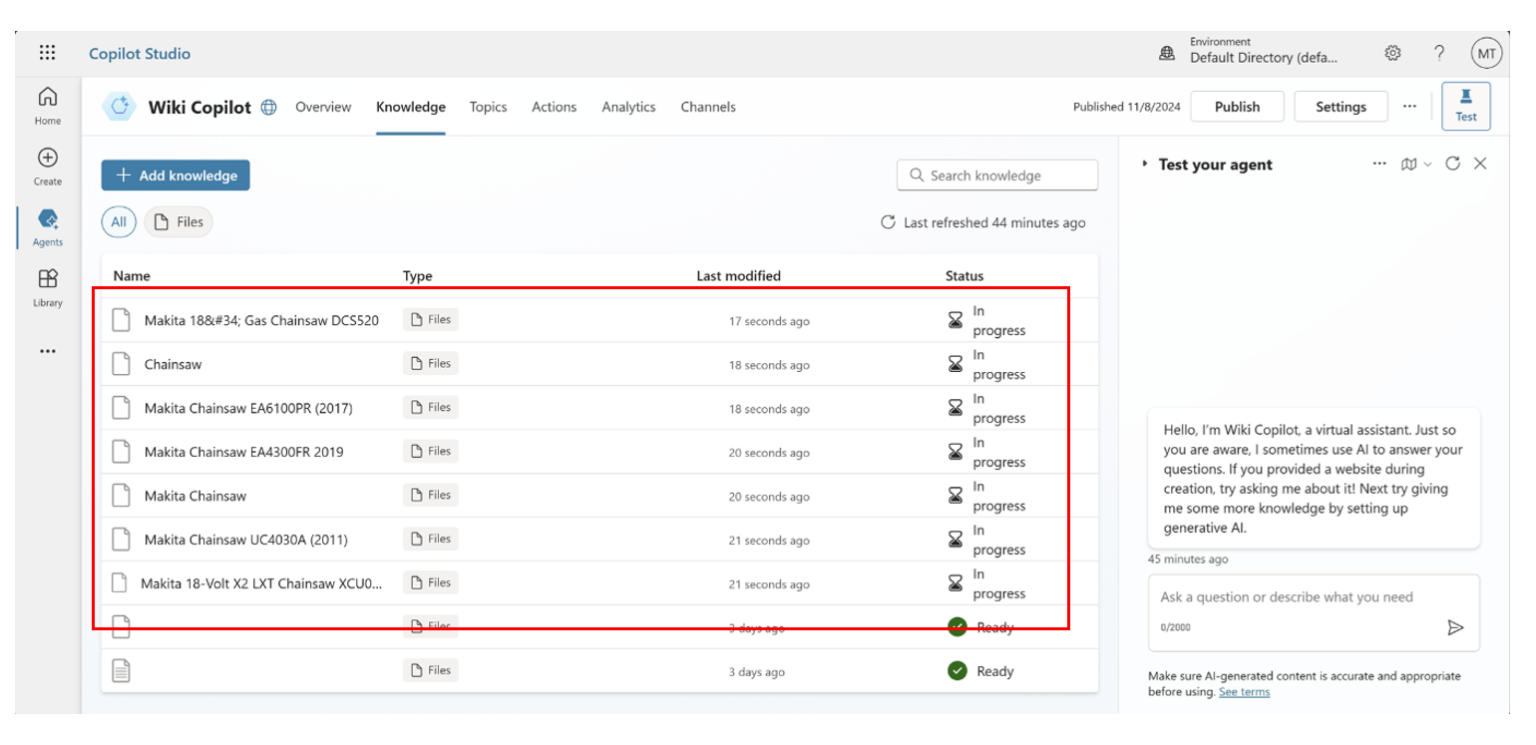Open the tracking map dropdown in test panel
The image size is (1536, 745).
tap(1414, 164)
